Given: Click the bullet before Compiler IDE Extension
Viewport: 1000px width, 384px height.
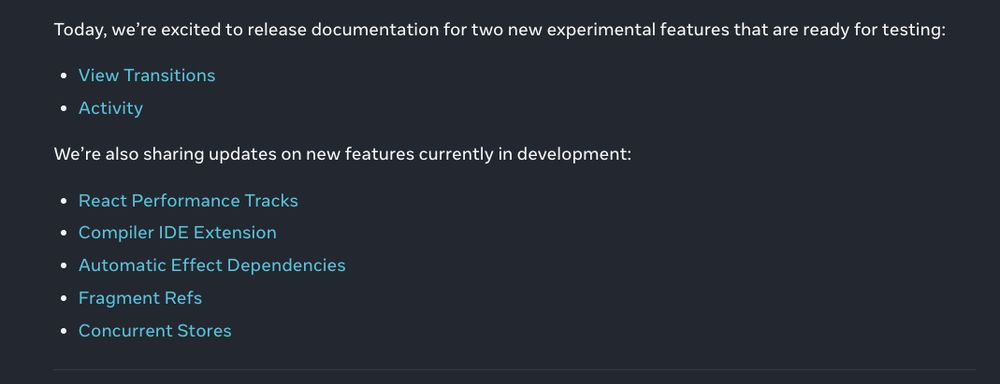Looking at the screenshot, I should [x=63, y=233].
